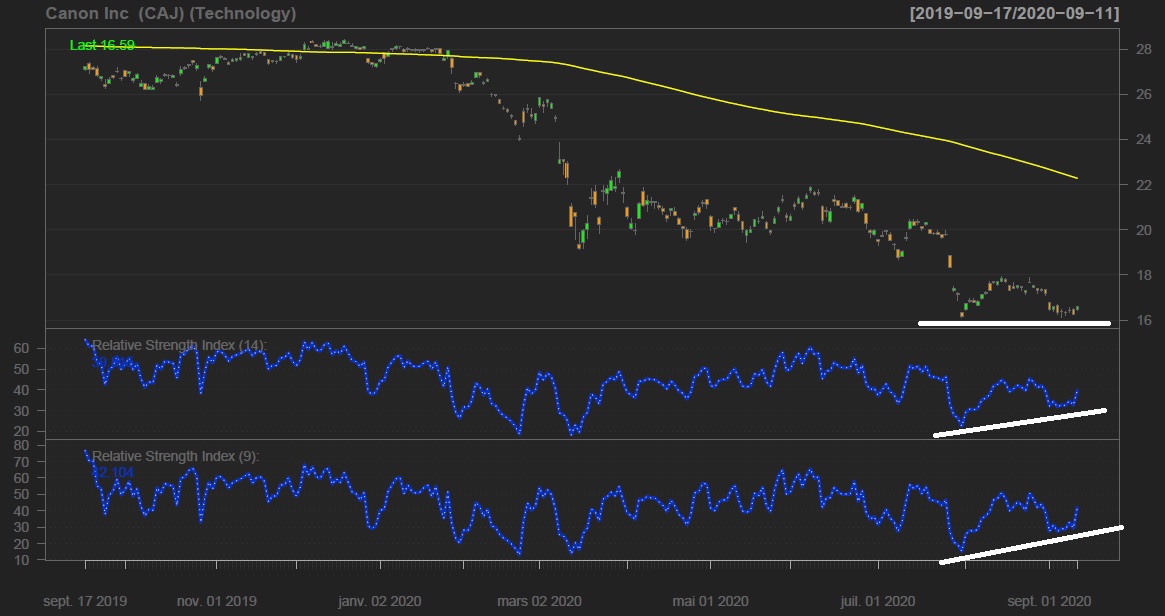Image resolution: width=1165 pixels, height=616 pixels.
Task: Select the 2019-09-17/2020-09-11 date range label
Action: click(x=1013, y=14)
